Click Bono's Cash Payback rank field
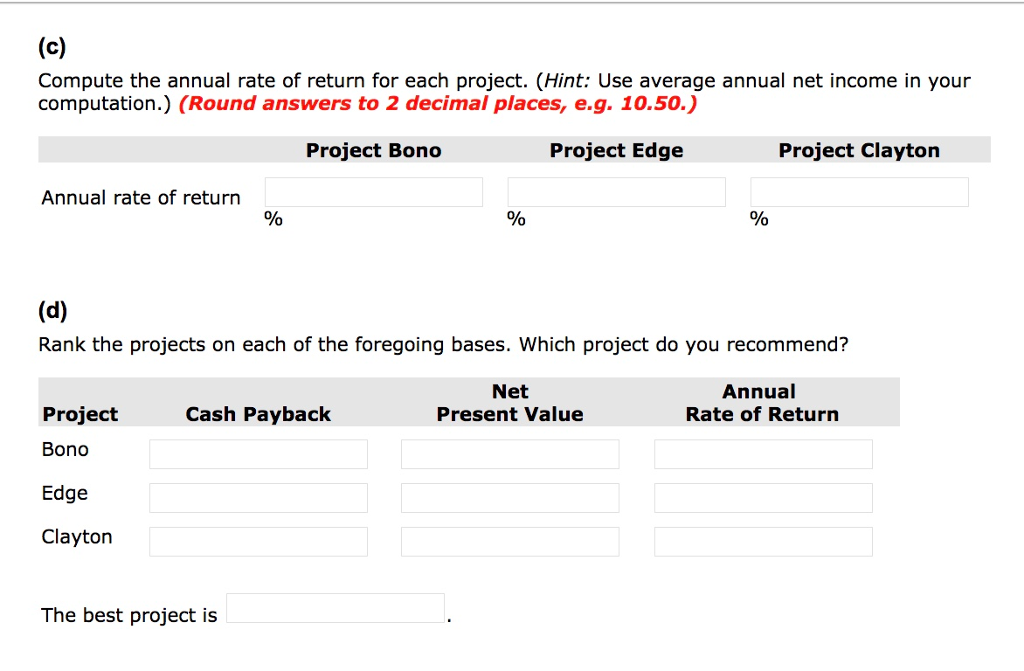This screenshot has width=1024, height=671. click(x=258, y=454)
